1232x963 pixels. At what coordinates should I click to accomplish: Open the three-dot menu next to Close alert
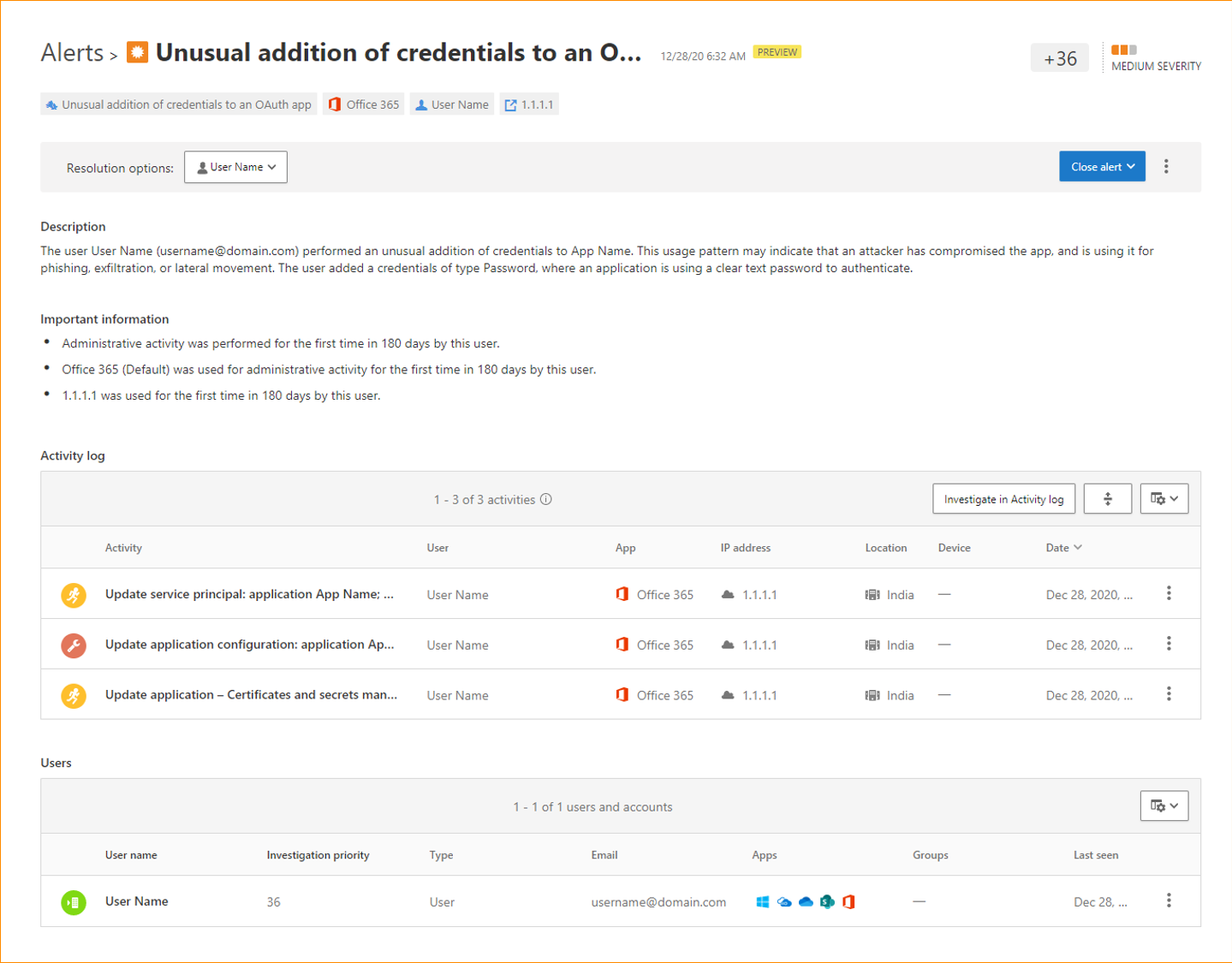click(1166, 166)
